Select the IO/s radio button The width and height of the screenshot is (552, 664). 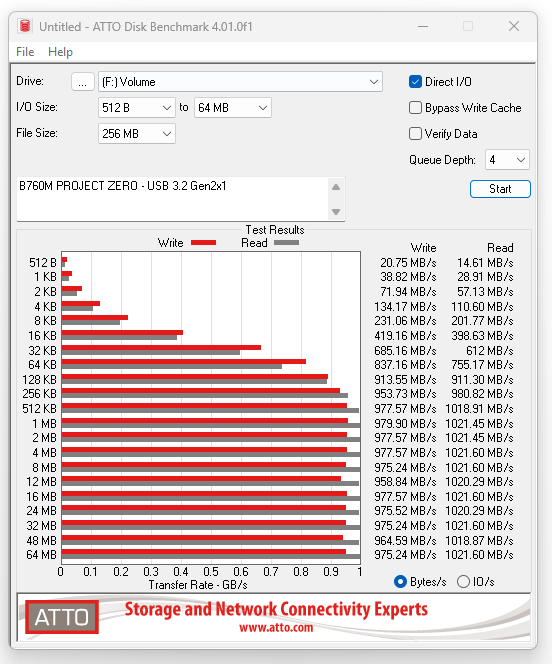click(x=464, y=581)
